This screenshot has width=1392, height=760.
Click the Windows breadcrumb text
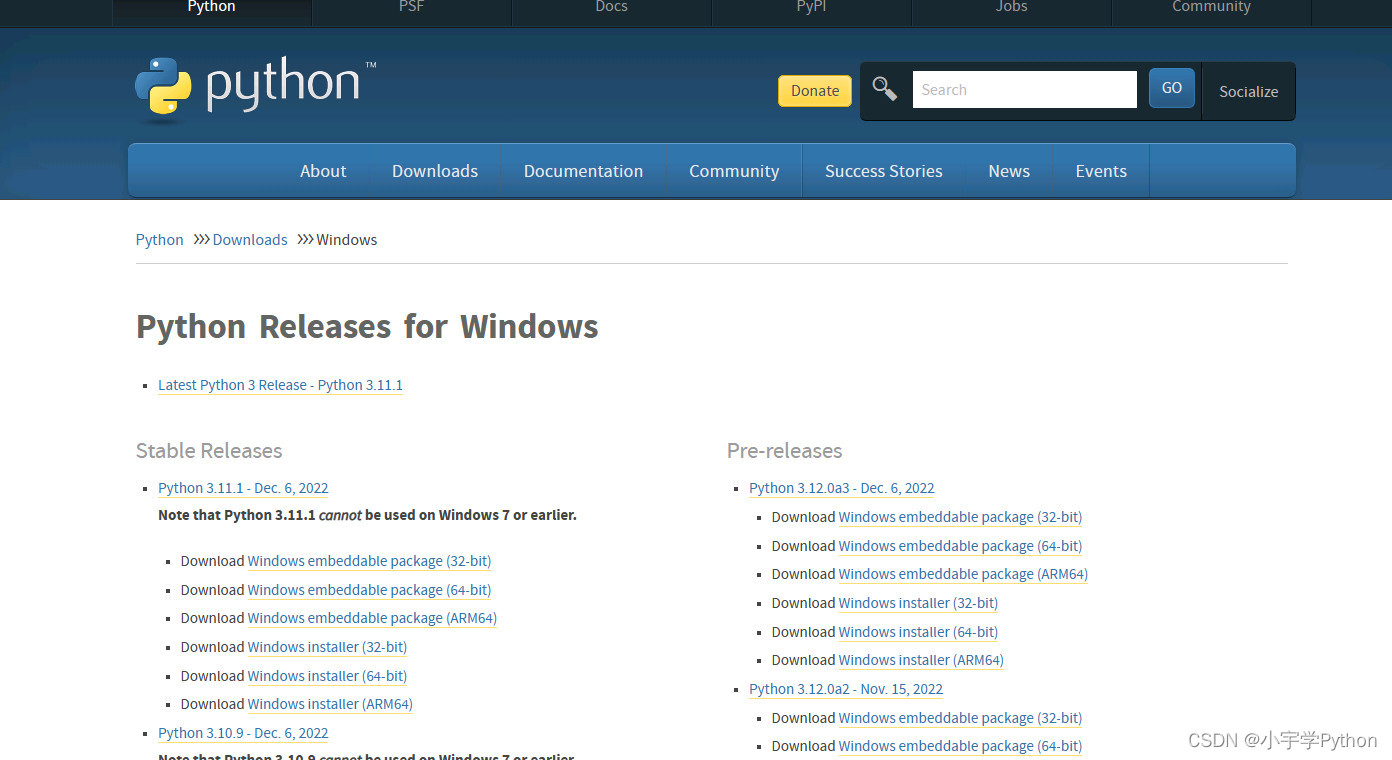pyautogui.click(x=347, y=240)
